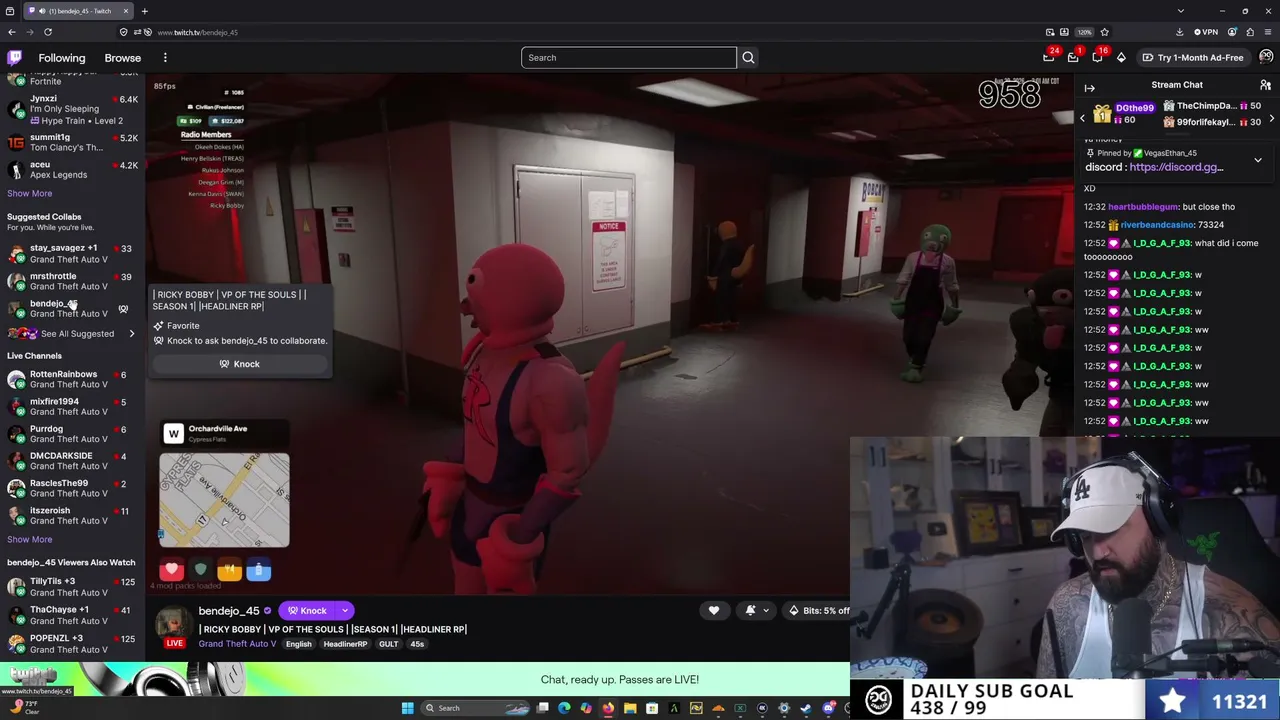Open the Browse tab
Image resolution: width=1280 pixels, height=720 pixels.
(123, 58)
